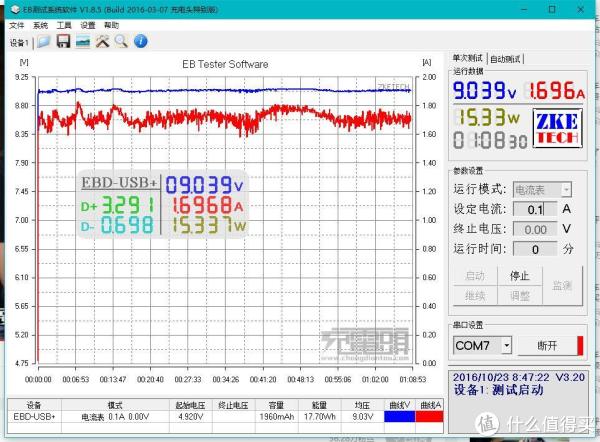Maximize the EB tester window
This screenshot has height=442, width=600.
click(552, 9)
